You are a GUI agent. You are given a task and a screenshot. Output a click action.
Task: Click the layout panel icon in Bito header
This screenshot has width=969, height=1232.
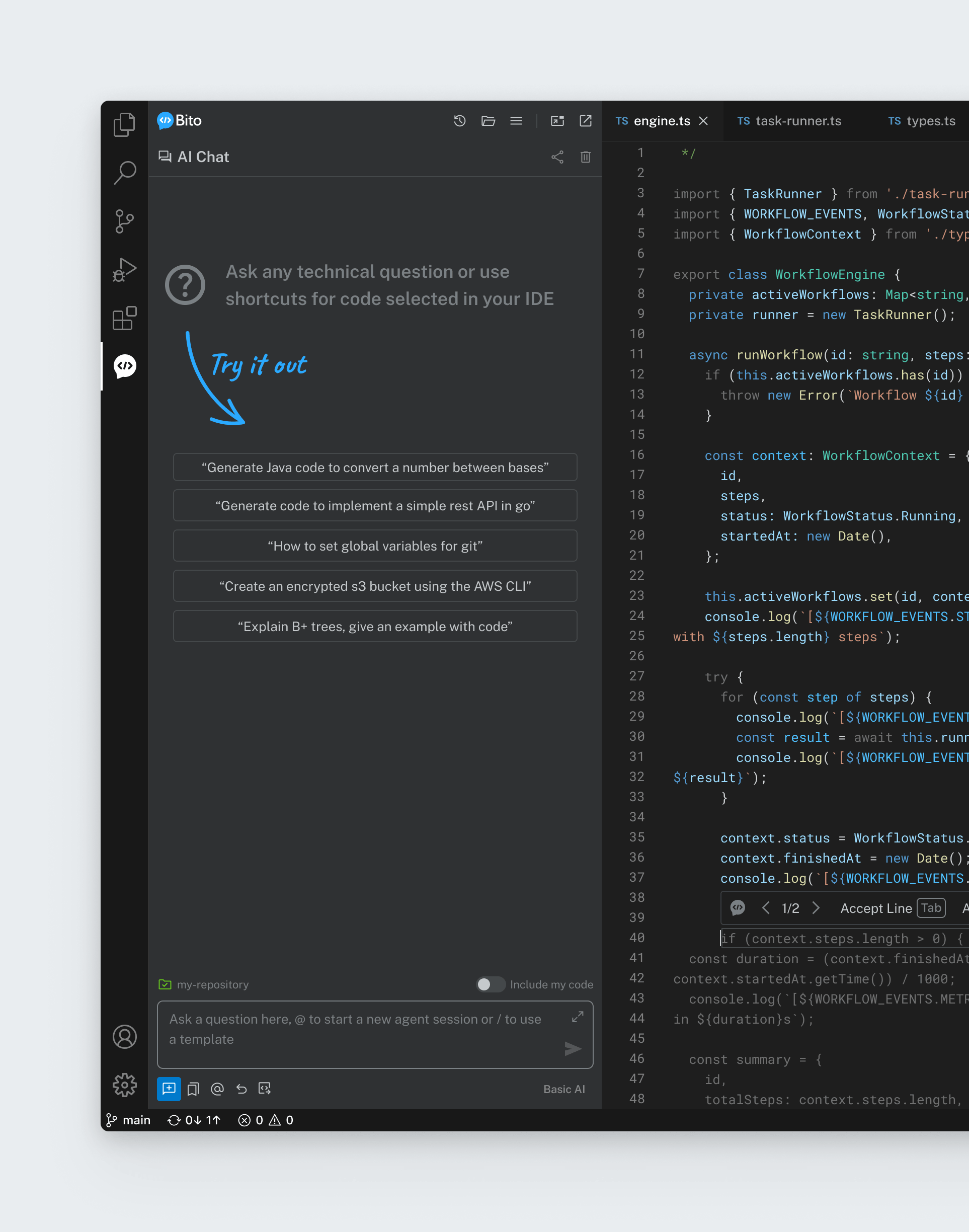point(557,121)
